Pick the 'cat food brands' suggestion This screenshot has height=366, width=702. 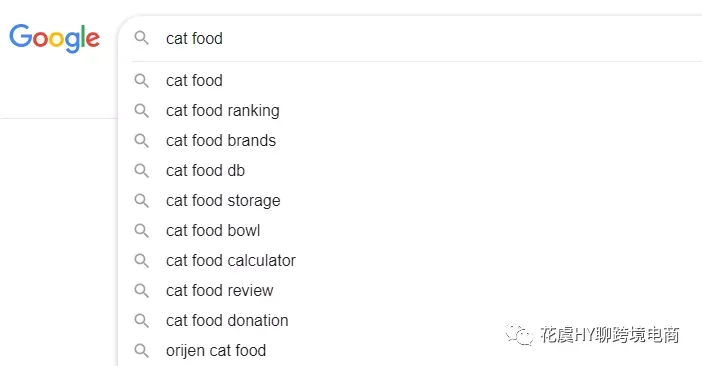pyautogui.click(x=410, y=140)
